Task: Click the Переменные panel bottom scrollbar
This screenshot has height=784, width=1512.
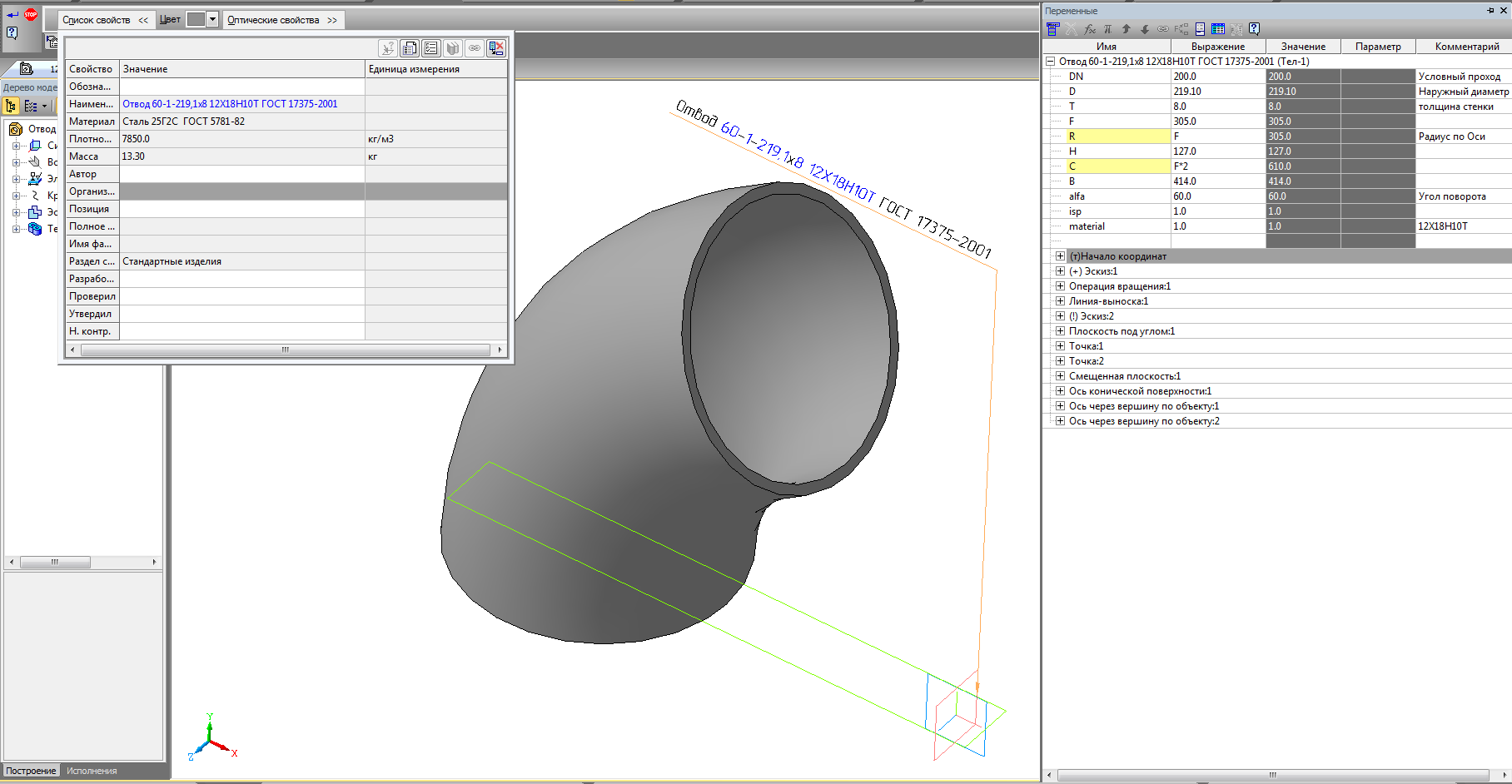Action: coord(1272,775)
